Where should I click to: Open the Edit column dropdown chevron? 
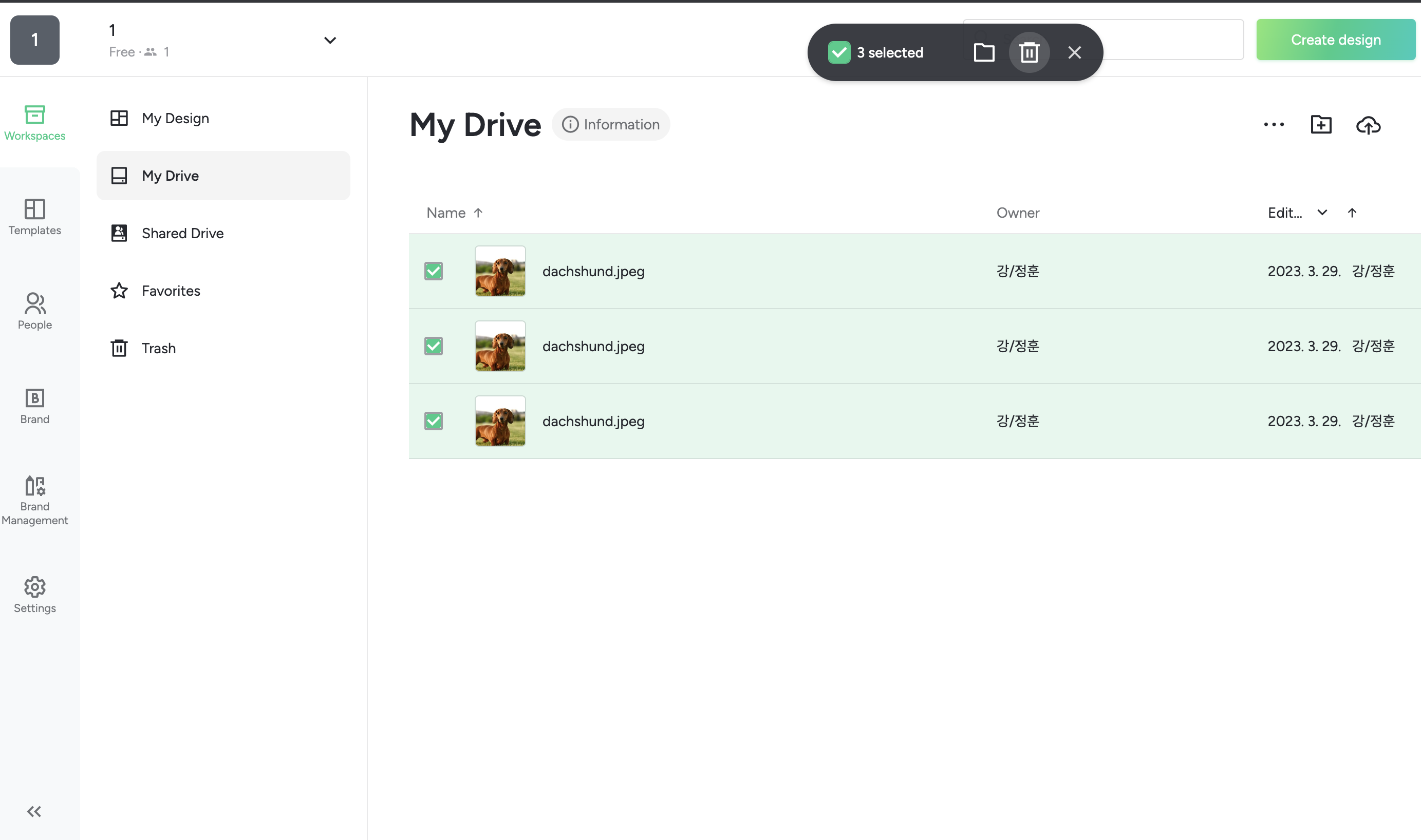click(x=1322, y=213)
